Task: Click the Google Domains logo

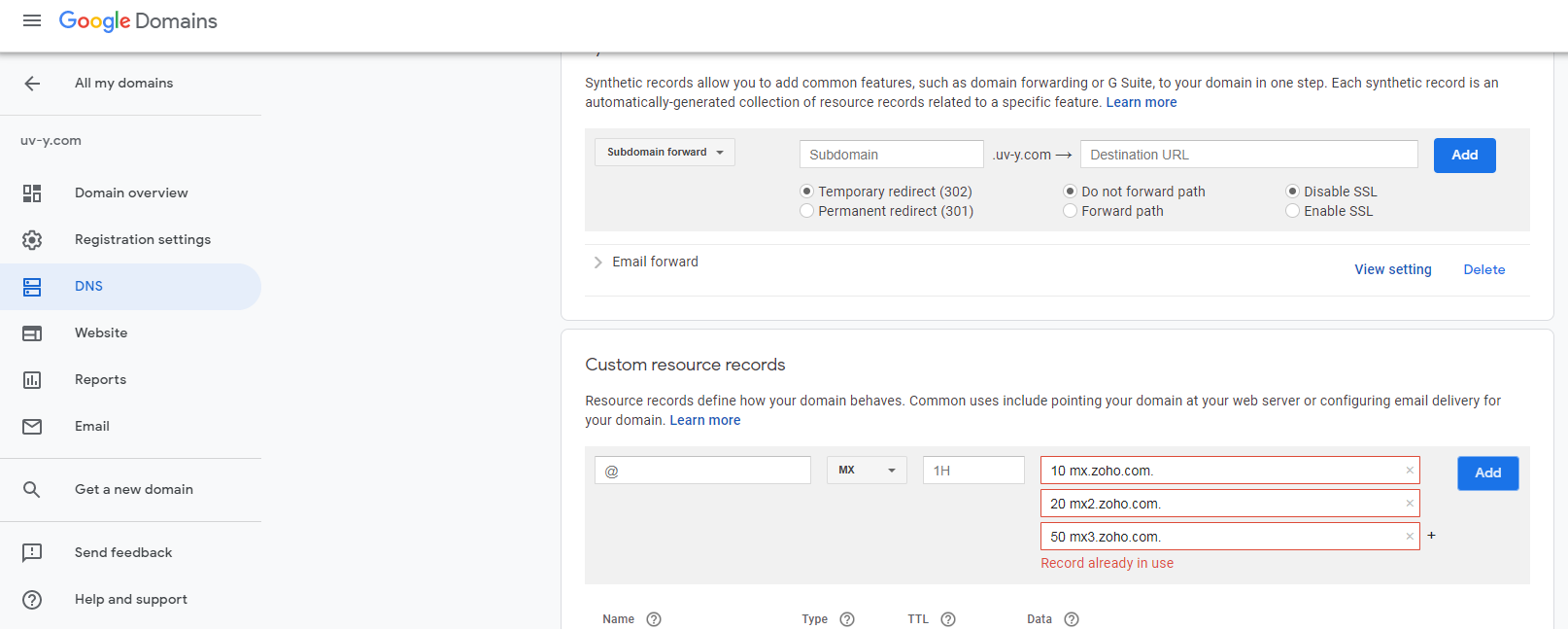Action: (138, 20)
